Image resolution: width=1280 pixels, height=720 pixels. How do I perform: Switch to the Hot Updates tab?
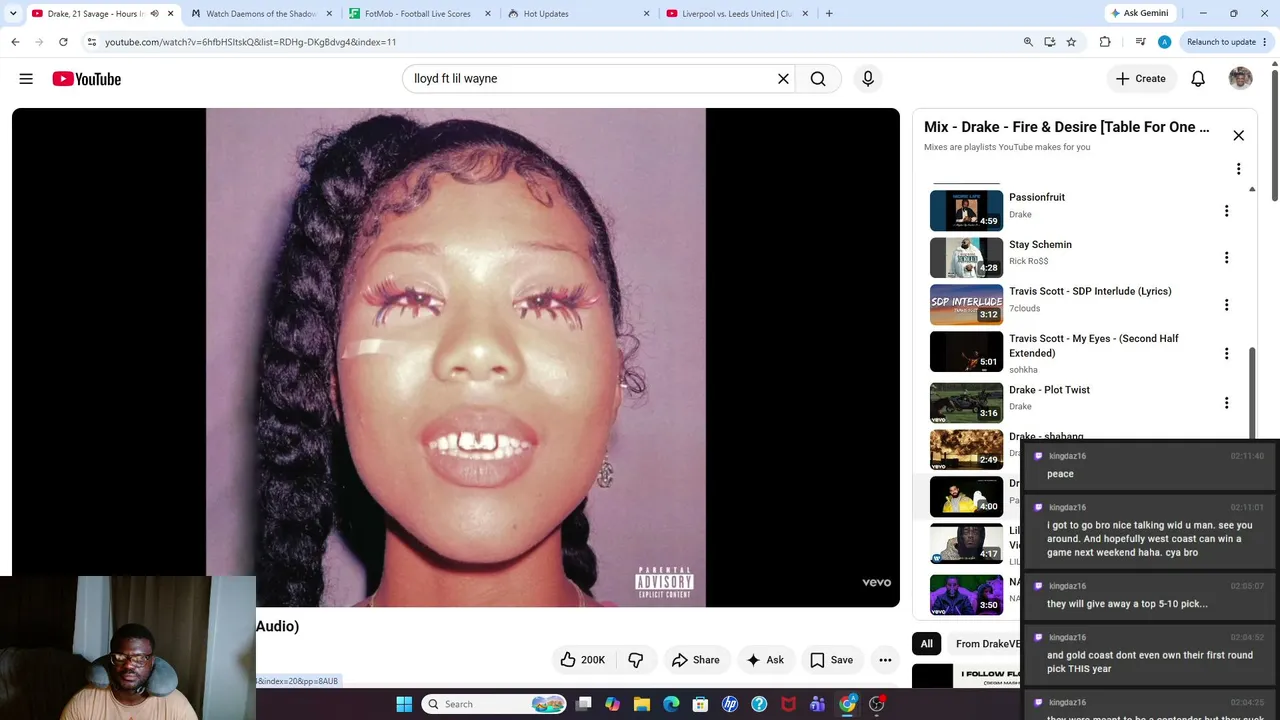(x=577, y=14)
